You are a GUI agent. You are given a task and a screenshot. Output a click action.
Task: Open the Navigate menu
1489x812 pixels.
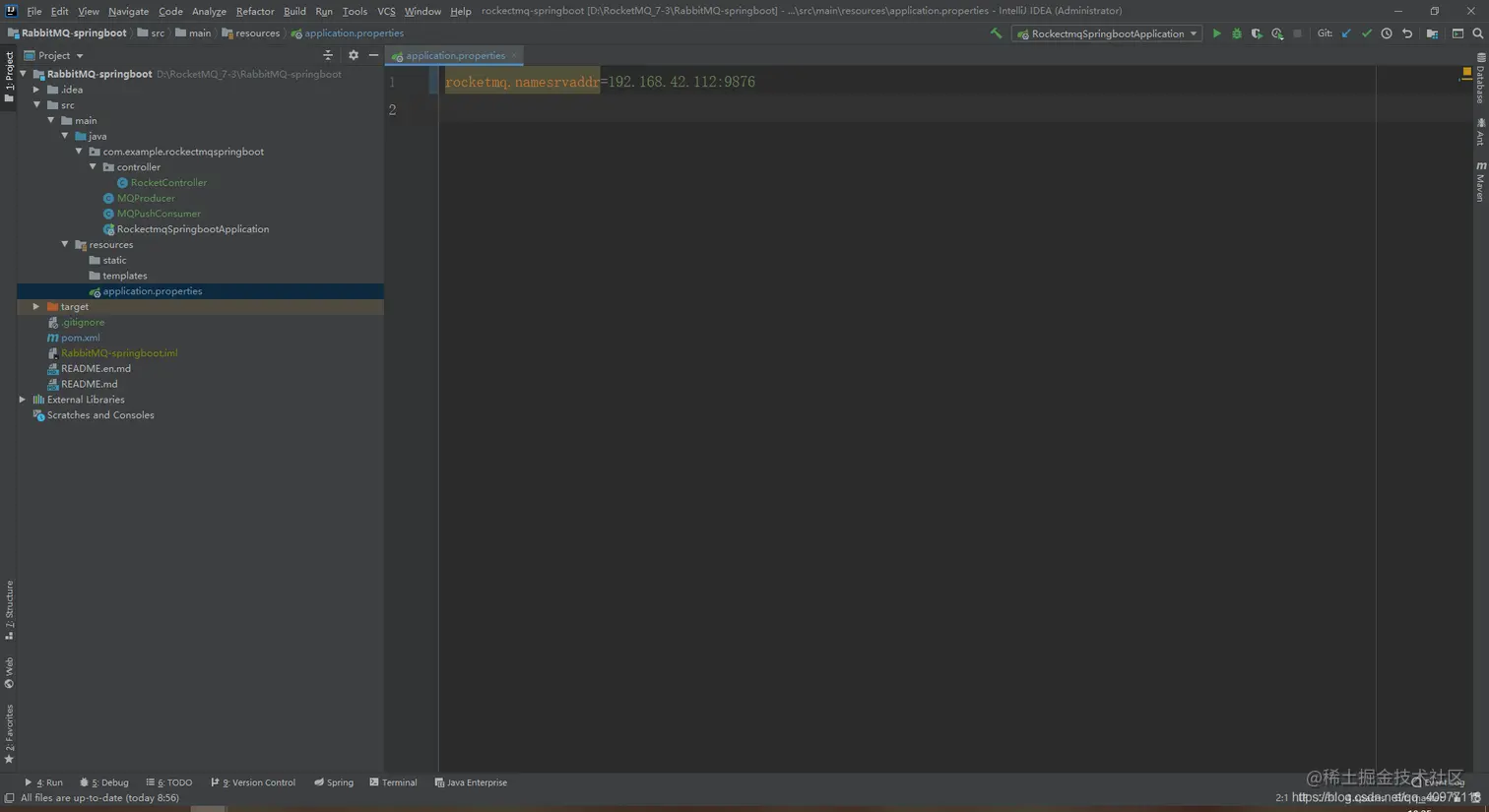[x=128, y=11]
